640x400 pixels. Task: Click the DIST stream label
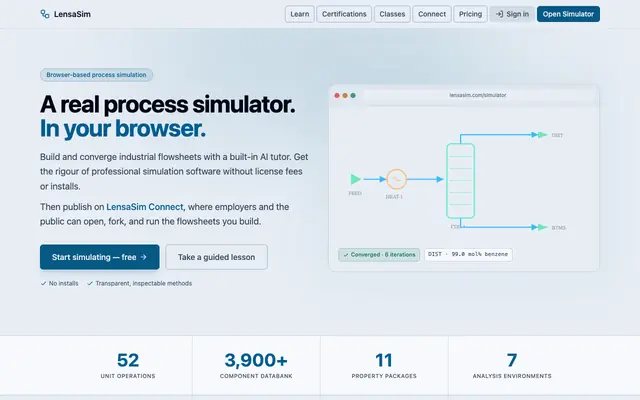(x=557, y=135)
